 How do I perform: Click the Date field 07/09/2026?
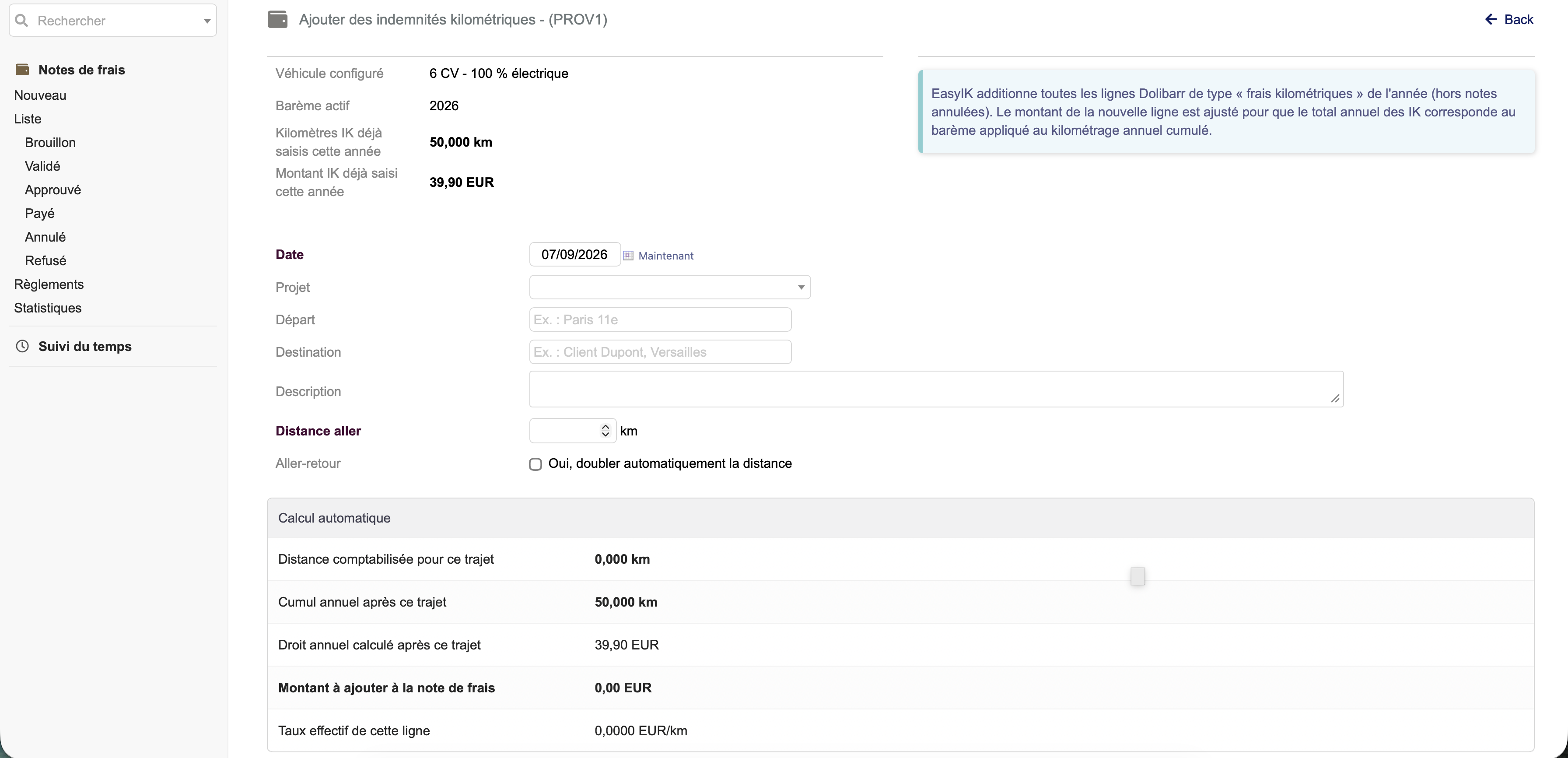574,255
